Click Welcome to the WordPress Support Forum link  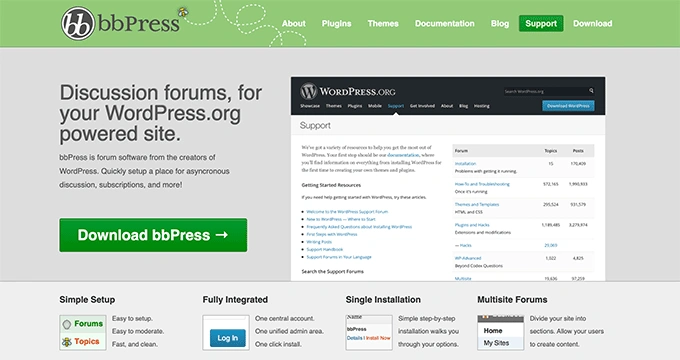point(347,212)
